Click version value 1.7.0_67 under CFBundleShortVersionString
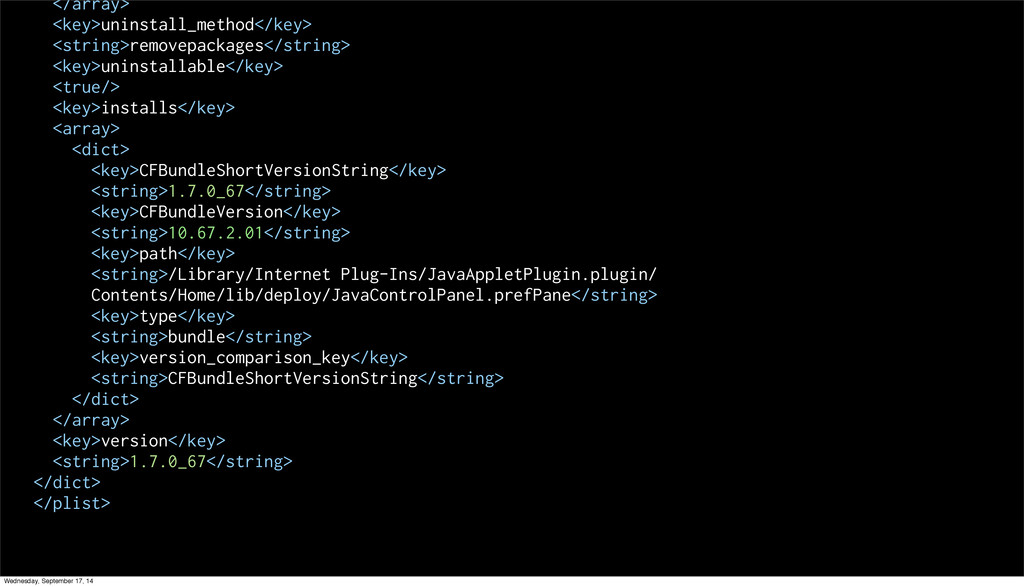Viewport: 1024px width, 587px height. [x=206, y=191]
